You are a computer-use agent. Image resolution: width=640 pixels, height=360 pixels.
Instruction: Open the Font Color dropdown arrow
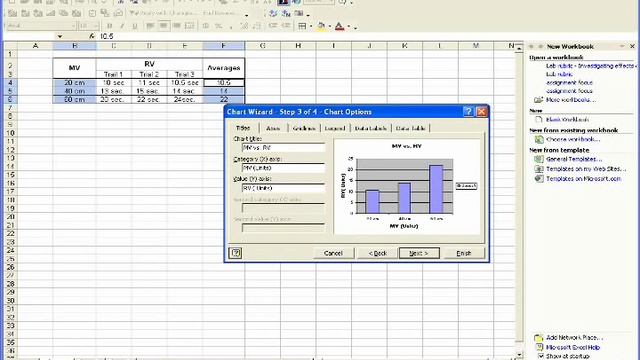(x=349, y=27)
